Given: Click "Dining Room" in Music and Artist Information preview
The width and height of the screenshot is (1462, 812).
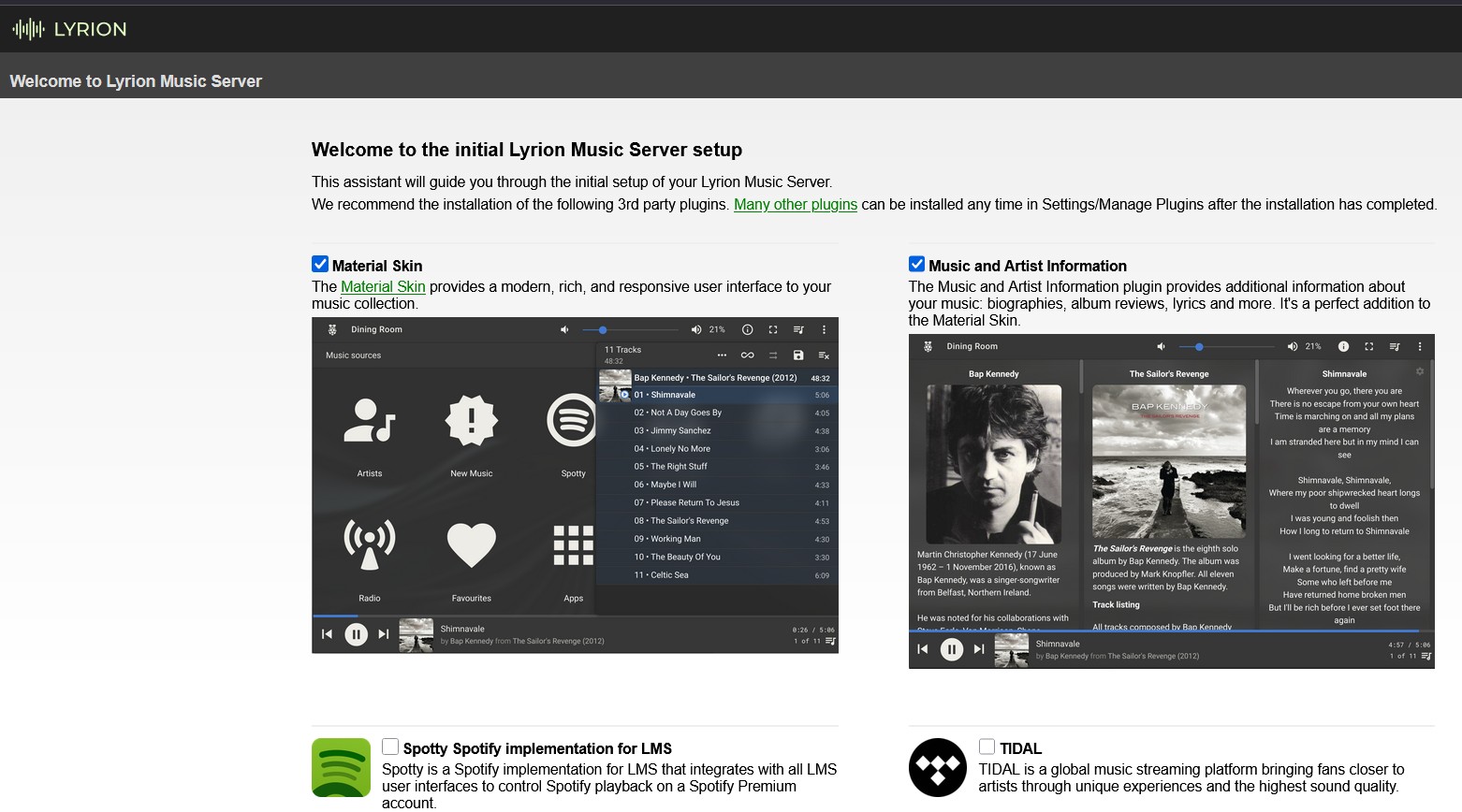Looking at the screenshot, I should (x=972, y=346).
